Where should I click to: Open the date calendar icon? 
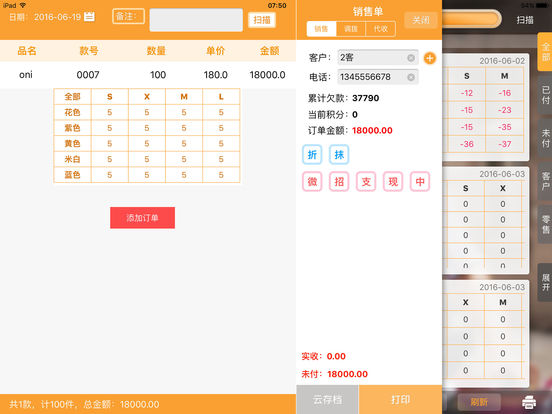click(89, 17)
